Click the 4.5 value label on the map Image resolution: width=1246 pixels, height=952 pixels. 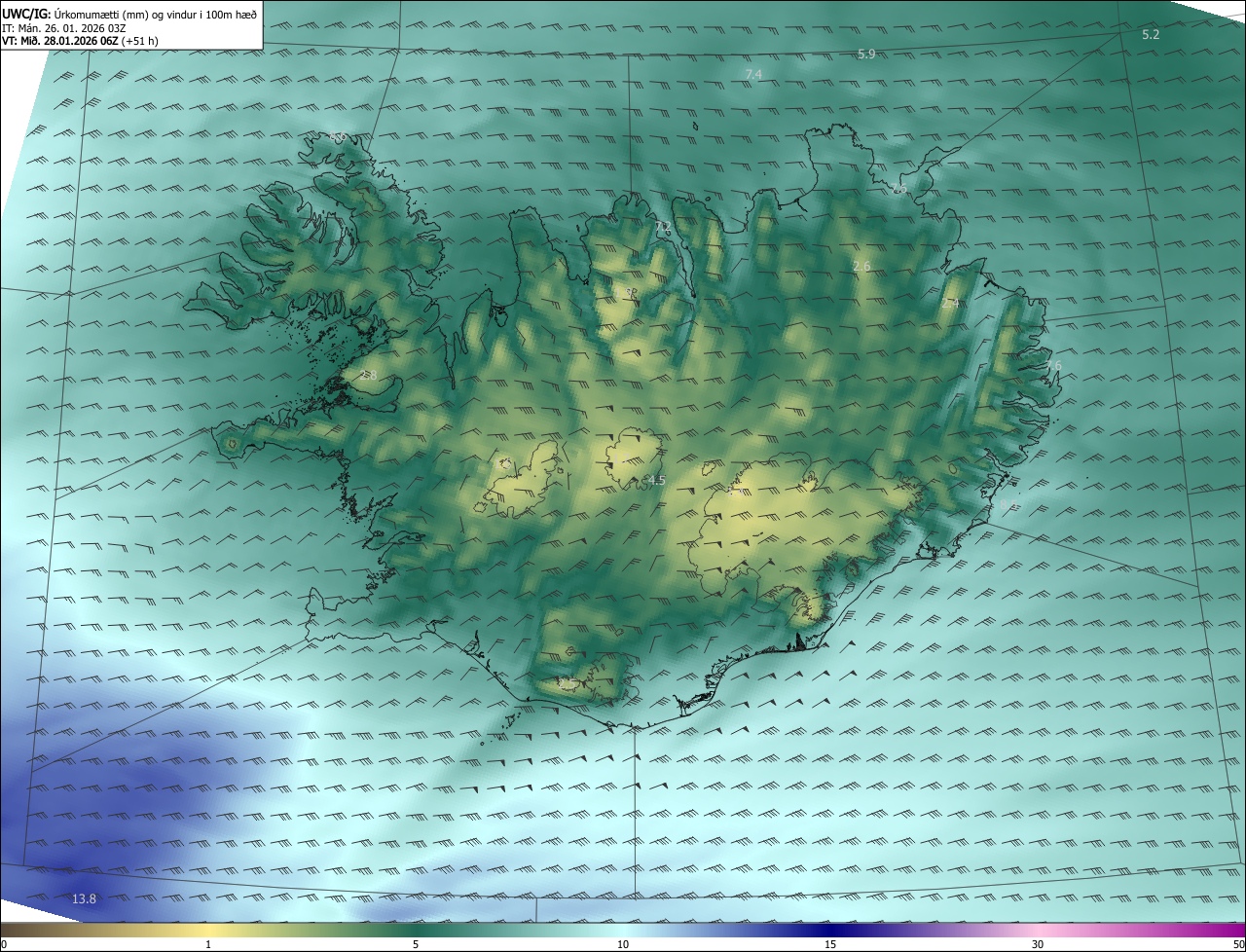(x=656, y=480)
